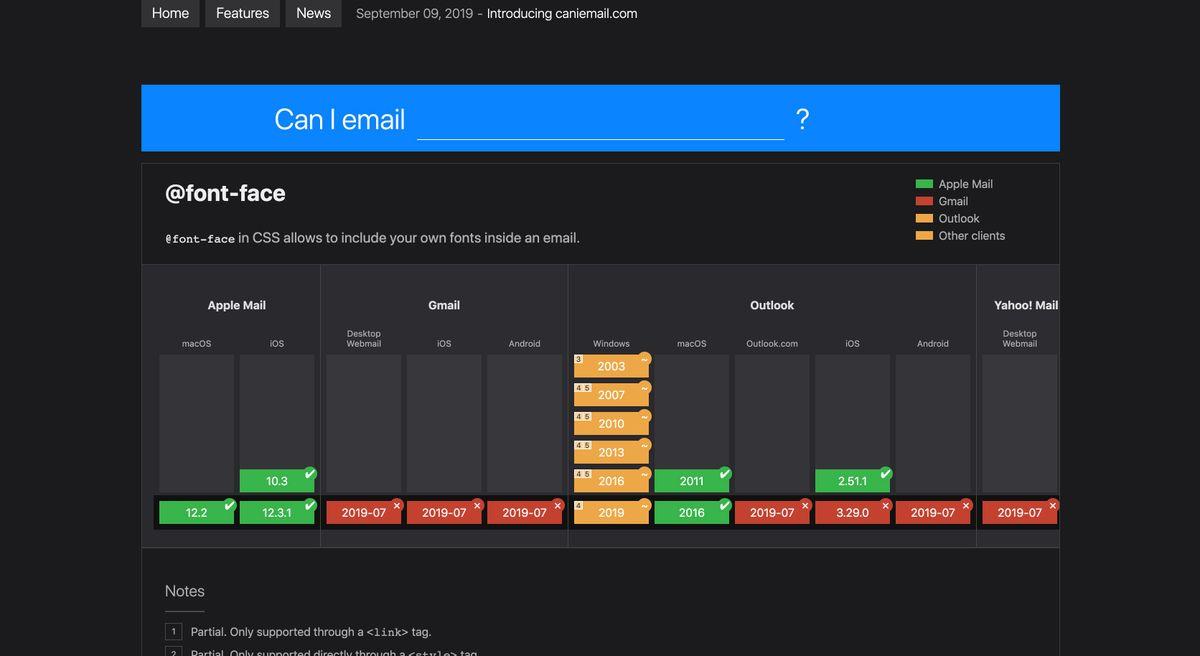Select Outlook Windows 2013 cell

pos(611,452)
